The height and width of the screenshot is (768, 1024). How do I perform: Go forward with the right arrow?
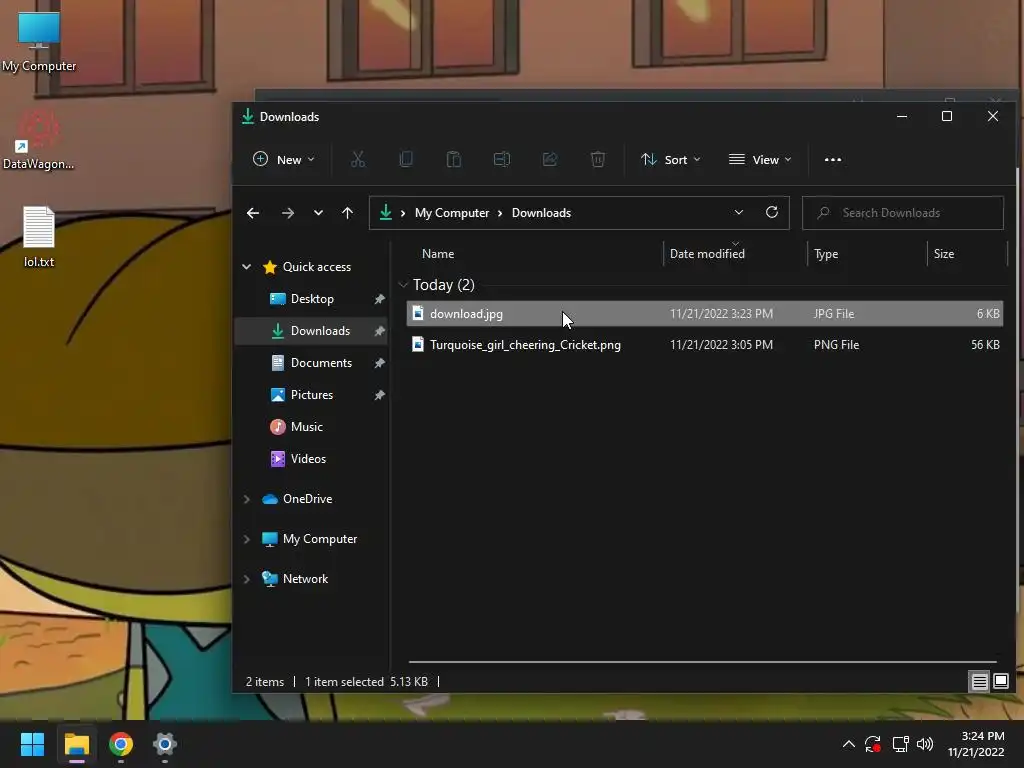[287, 213]
